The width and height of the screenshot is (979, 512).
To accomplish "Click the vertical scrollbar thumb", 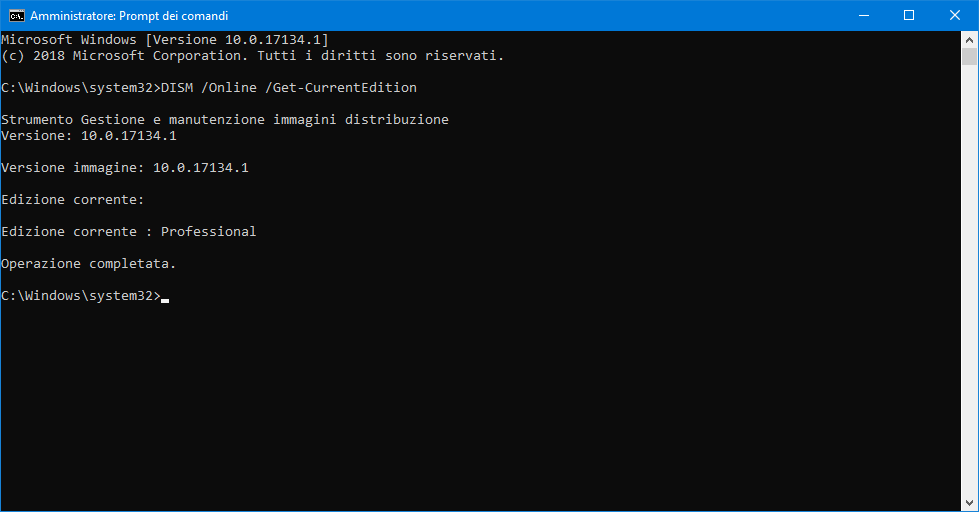I will coord(970,56).
